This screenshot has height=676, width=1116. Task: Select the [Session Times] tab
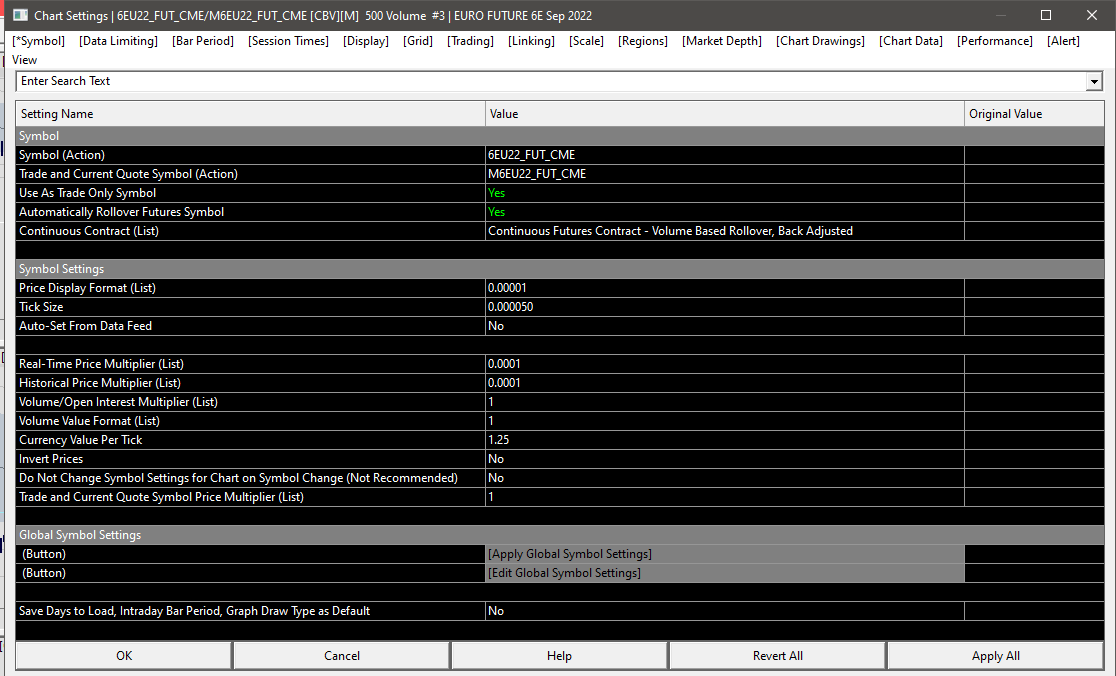288,41
